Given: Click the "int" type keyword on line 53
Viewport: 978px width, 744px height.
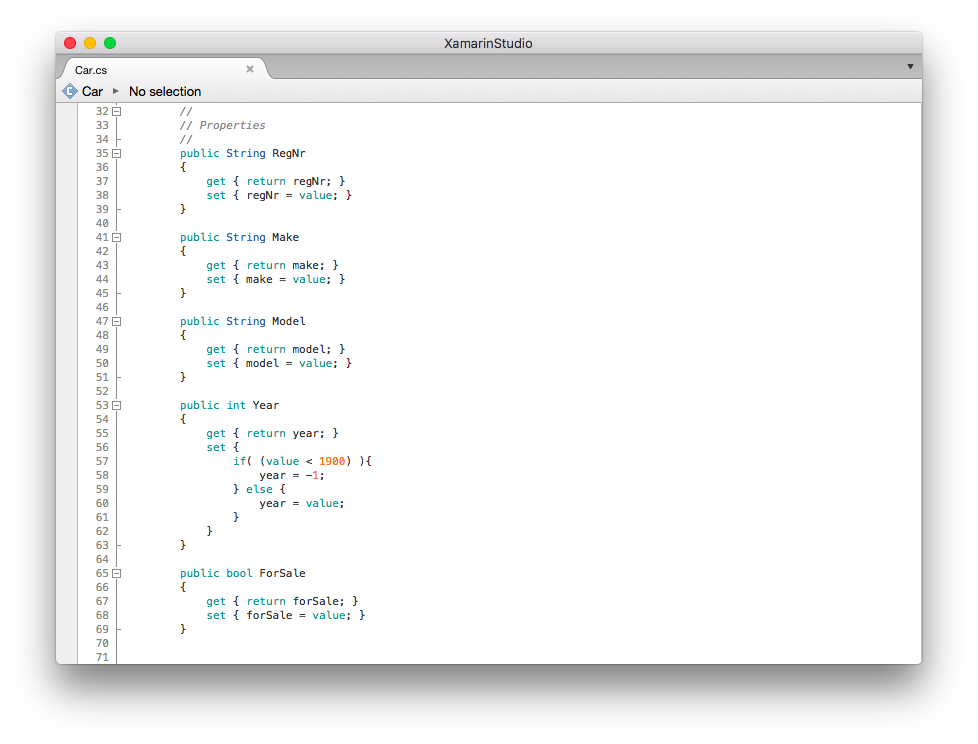Looking at the screenshot, I should coord(236,405).
